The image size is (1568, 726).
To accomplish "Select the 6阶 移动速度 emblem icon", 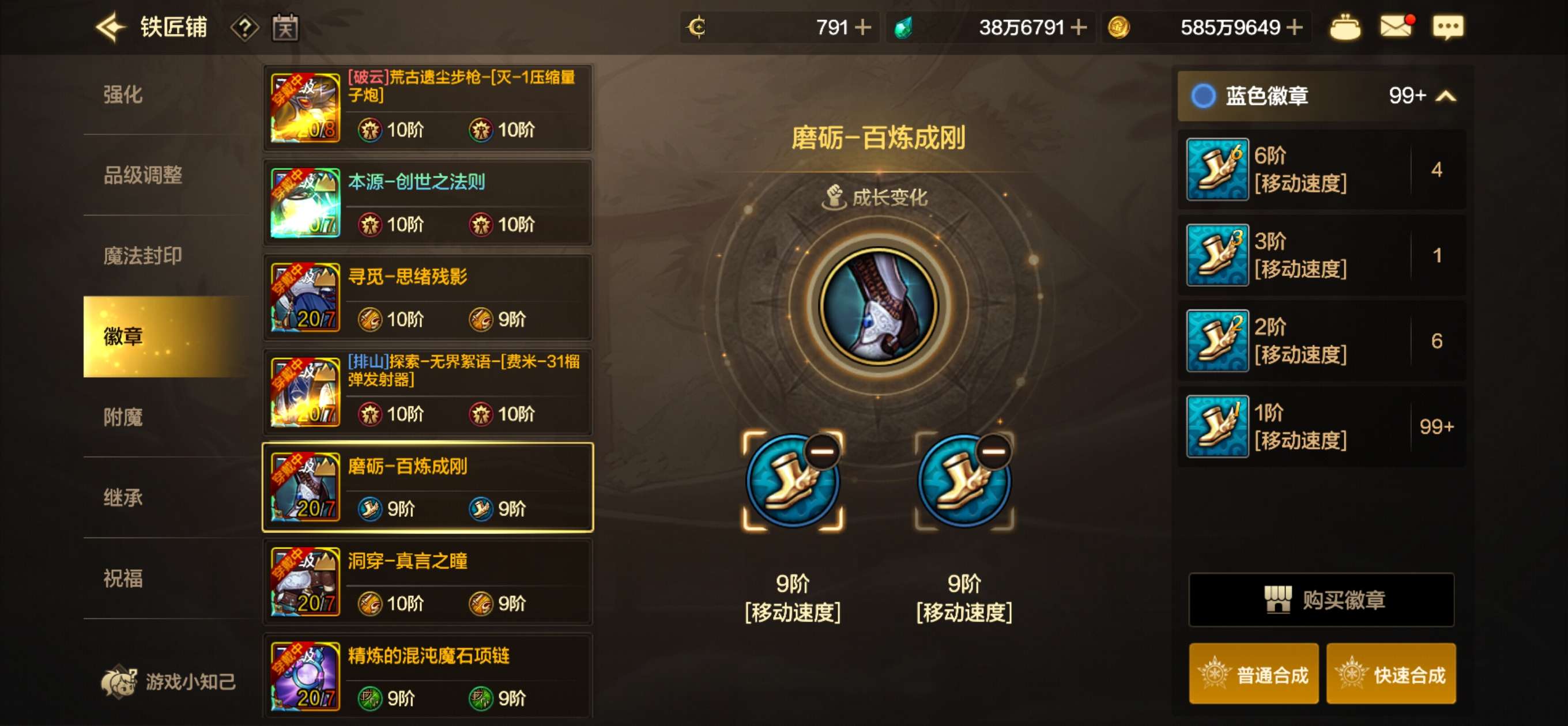I will pos(1218,169).
